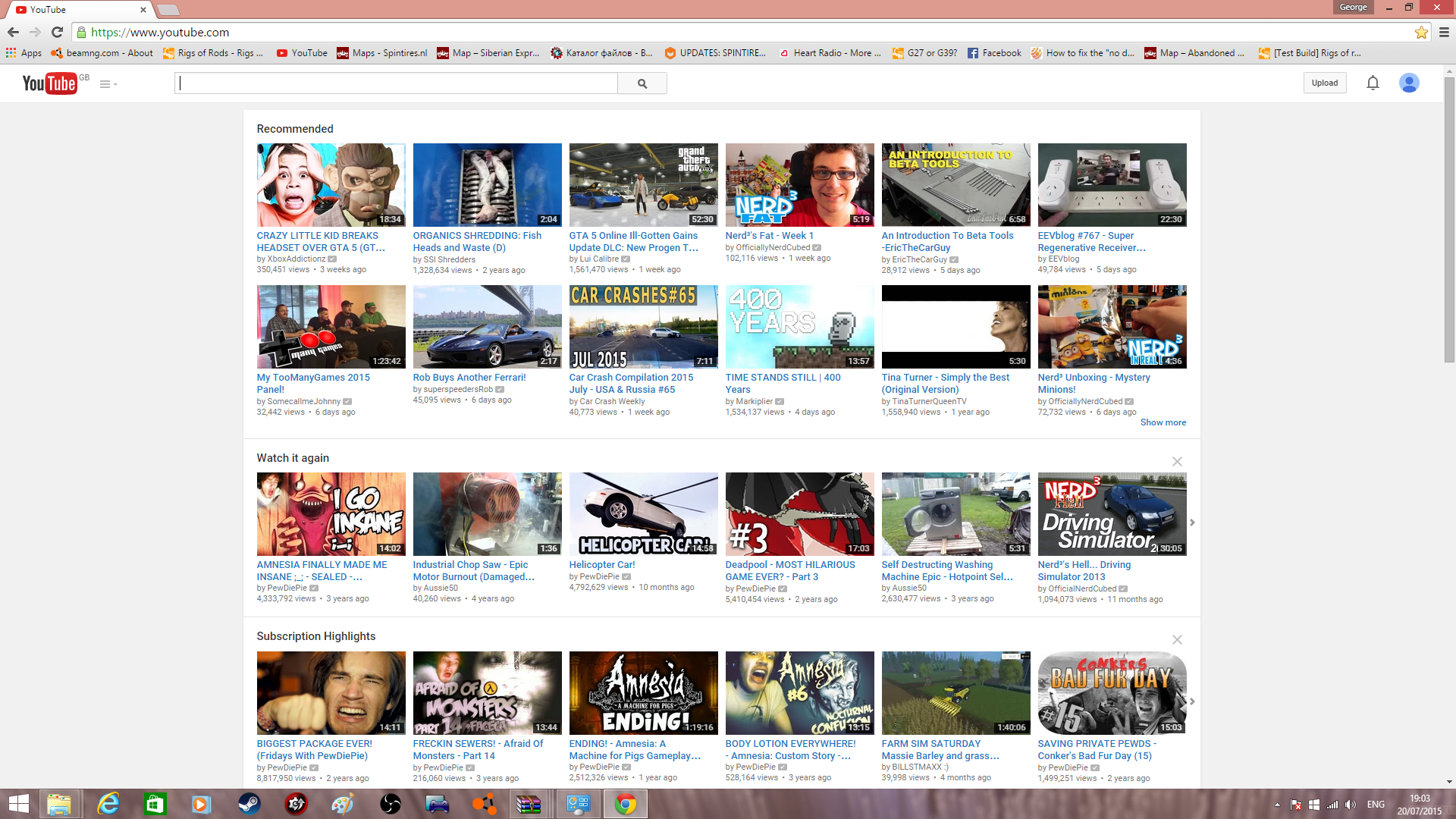Reload the page

click(57, 32)
